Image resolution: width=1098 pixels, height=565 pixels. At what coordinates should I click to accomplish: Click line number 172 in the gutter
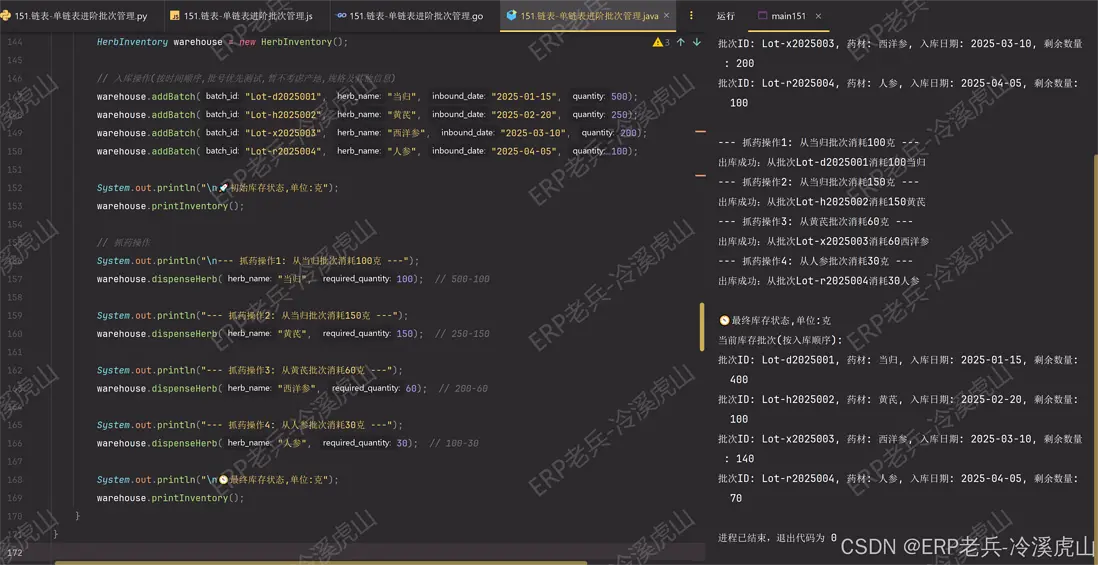[14, 552]
